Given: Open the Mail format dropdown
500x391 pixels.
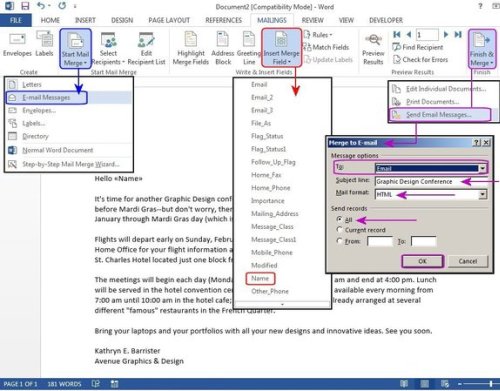Looking at the screenshot, I should (482, 194).
